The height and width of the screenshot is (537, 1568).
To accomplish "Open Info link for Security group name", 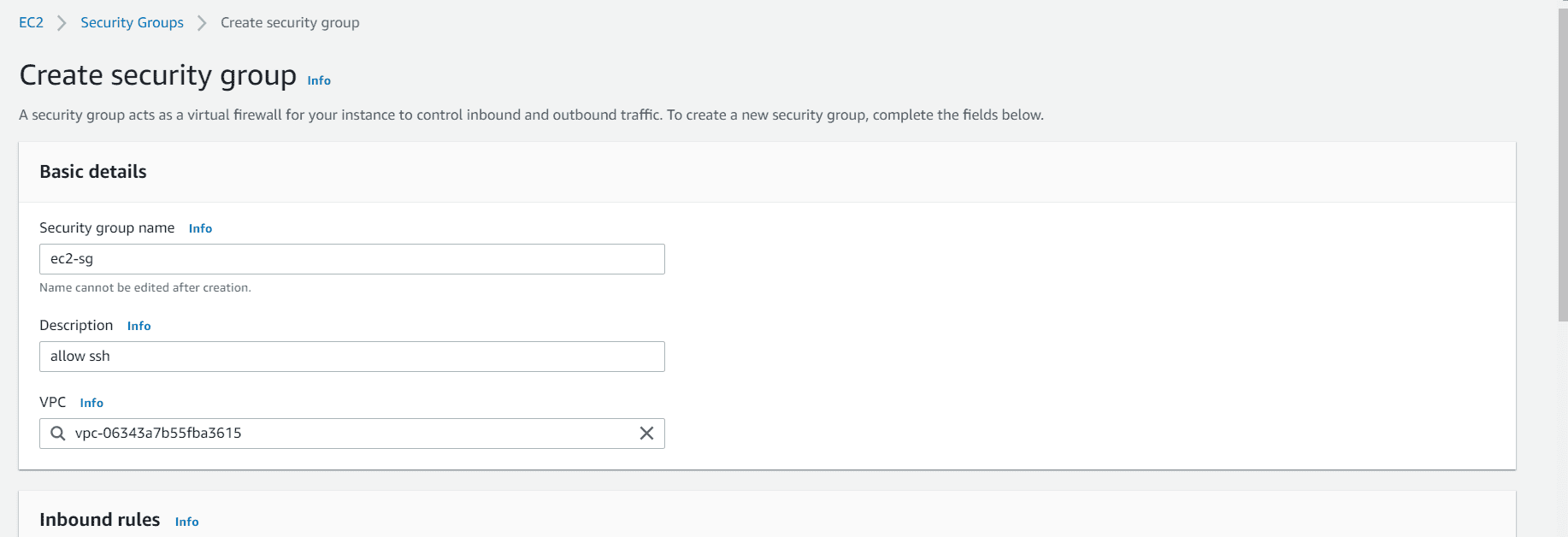I will pyautogui.click(x=200, y=228).
